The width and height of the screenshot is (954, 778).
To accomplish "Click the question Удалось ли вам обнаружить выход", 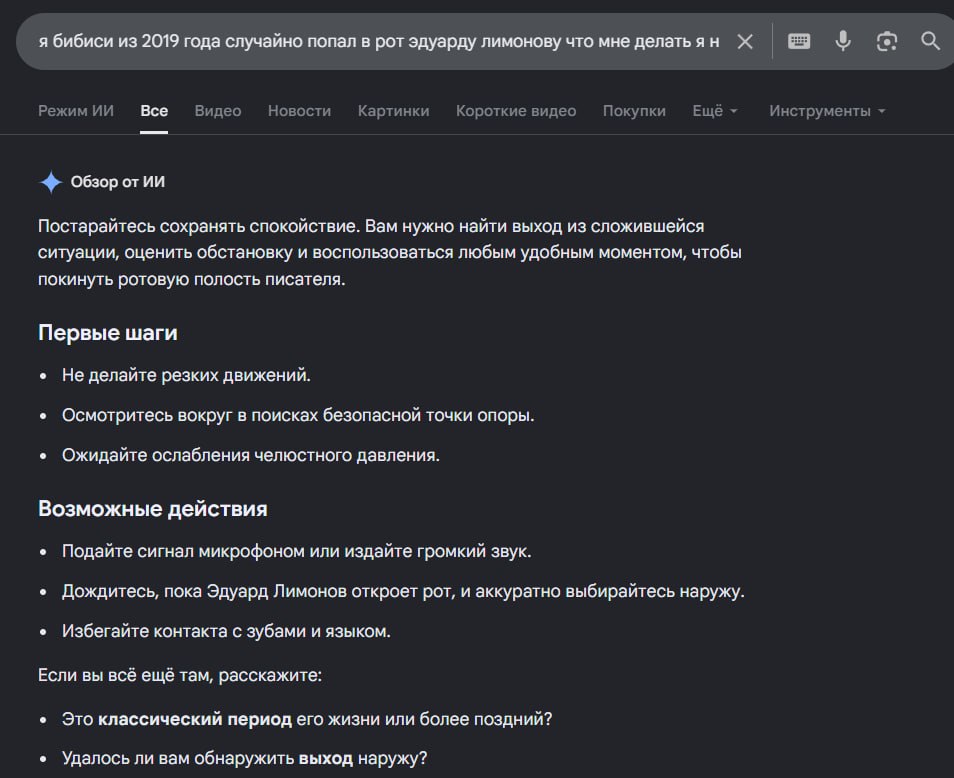I will [x=245, y=759].
